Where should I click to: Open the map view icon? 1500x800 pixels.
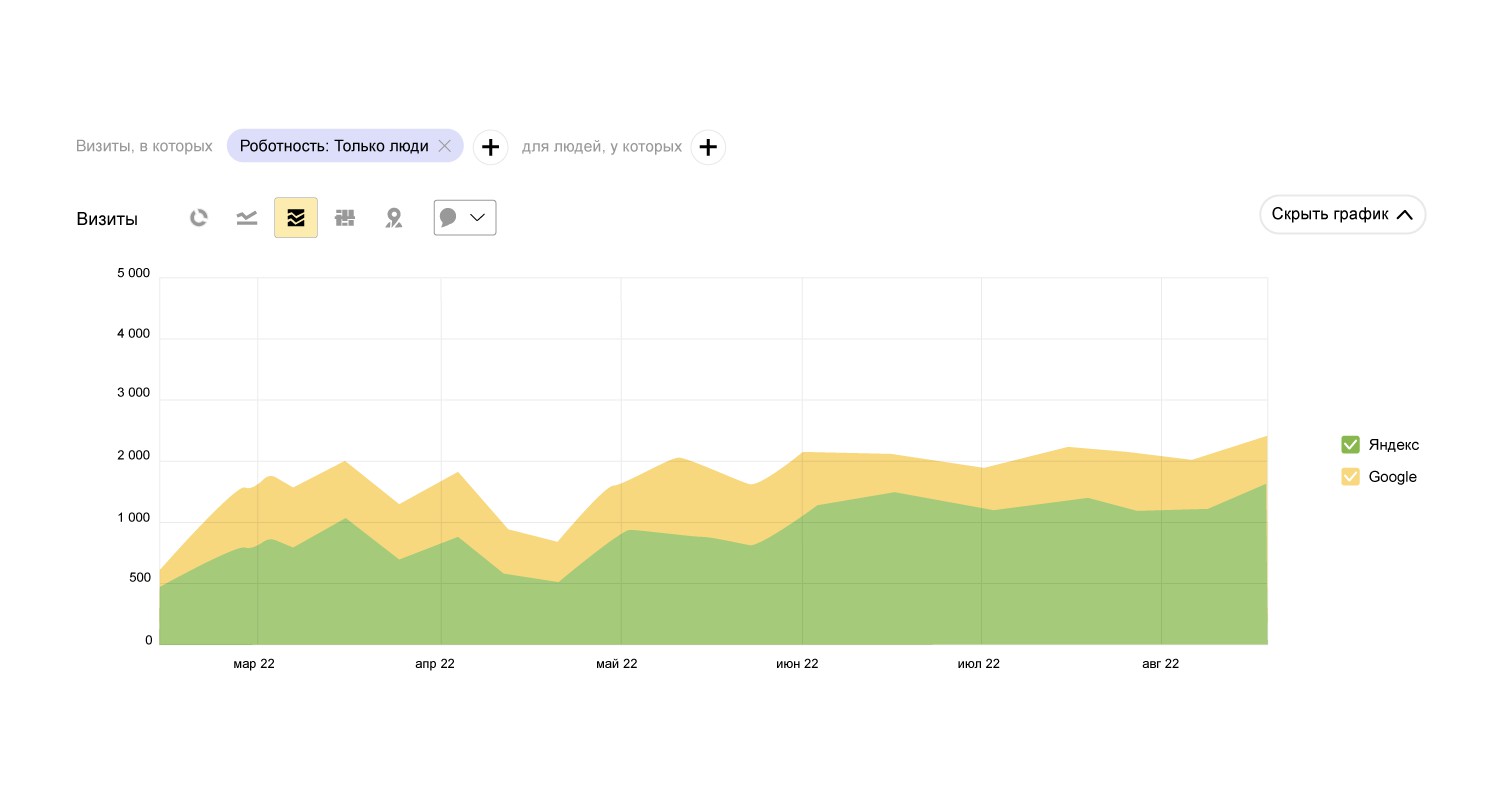click(x=394, y=218)
